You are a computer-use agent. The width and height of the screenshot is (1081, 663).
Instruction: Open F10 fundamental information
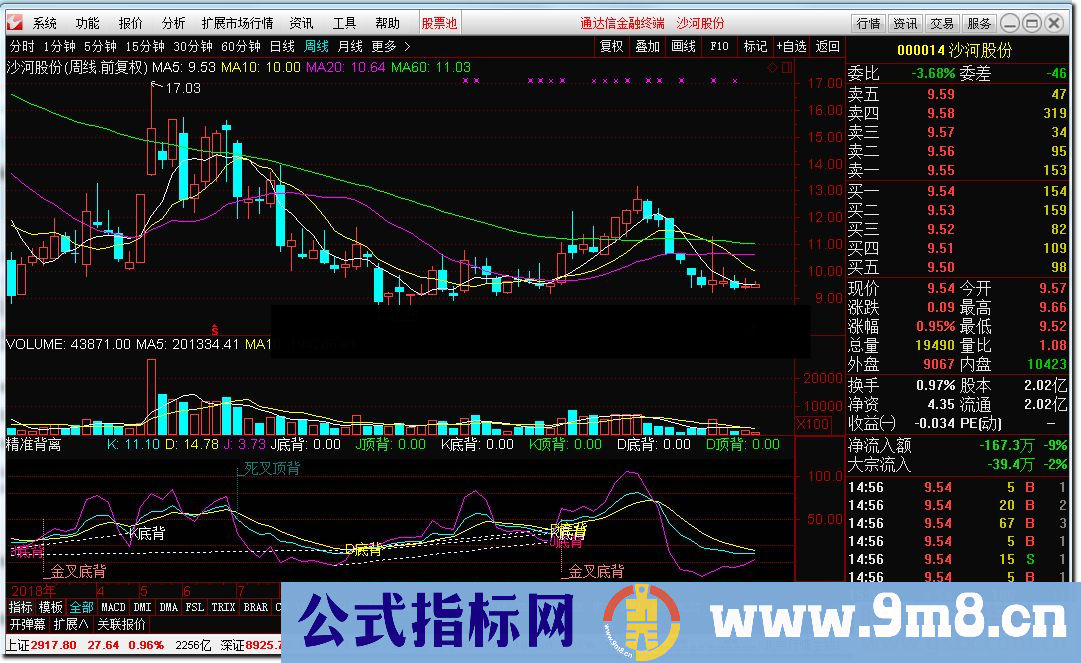coord(719,45)
